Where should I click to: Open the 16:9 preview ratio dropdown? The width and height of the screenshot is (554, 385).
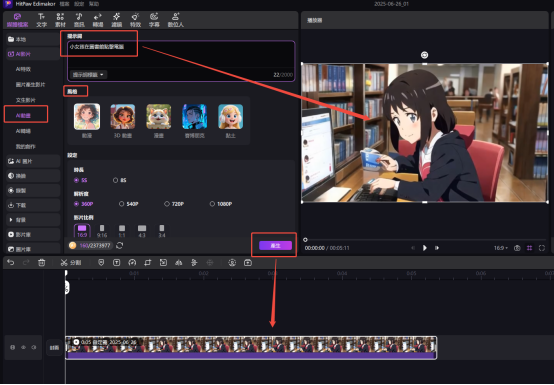(x=501, y=248)
